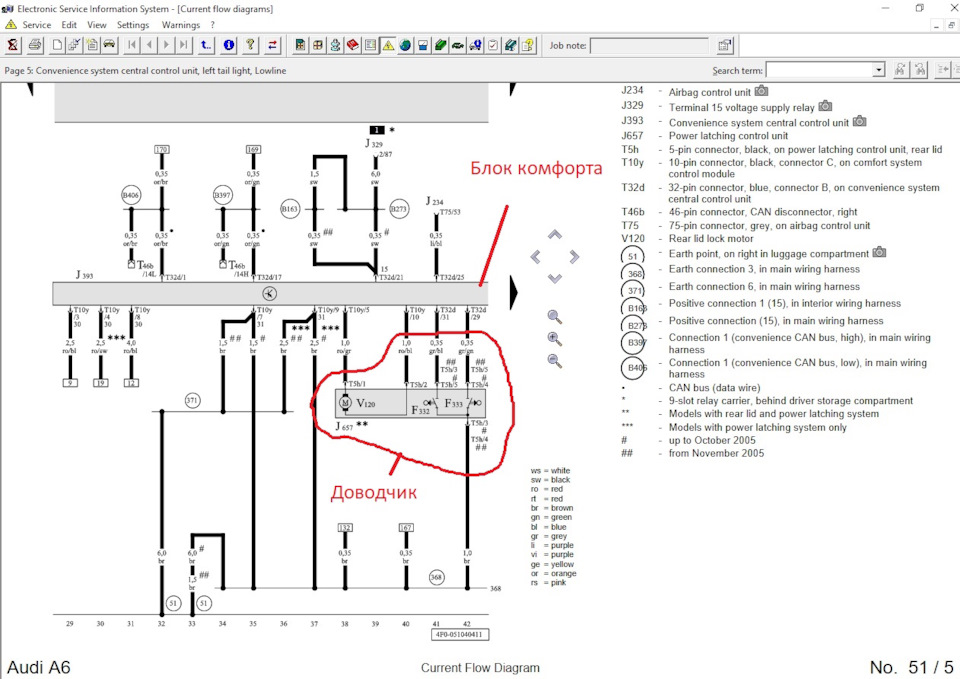
Task: Click the 'Power latching control unit' legend entry
Action: [x=728, y=136]
